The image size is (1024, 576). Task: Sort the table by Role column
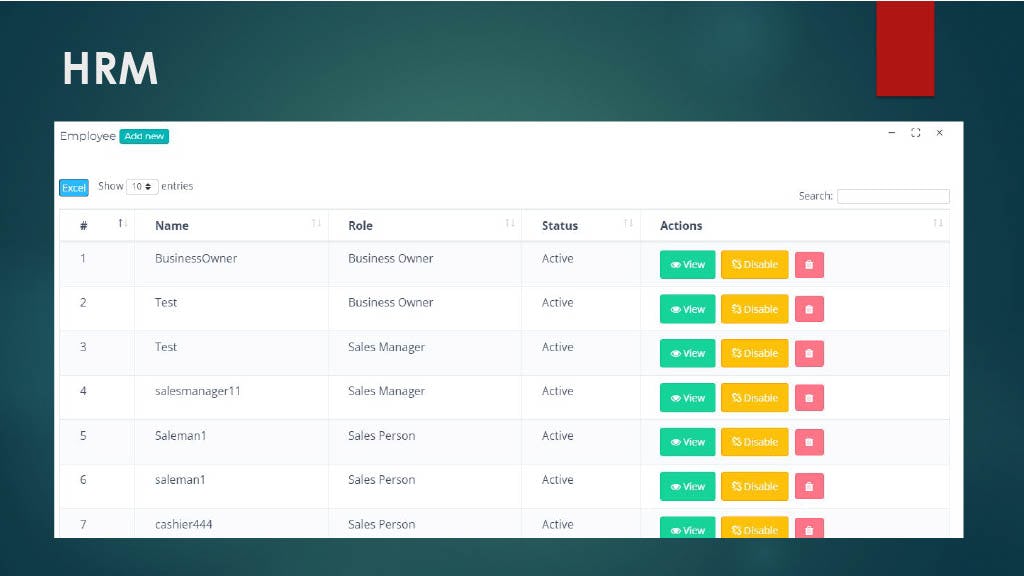(x=360, y=225)
